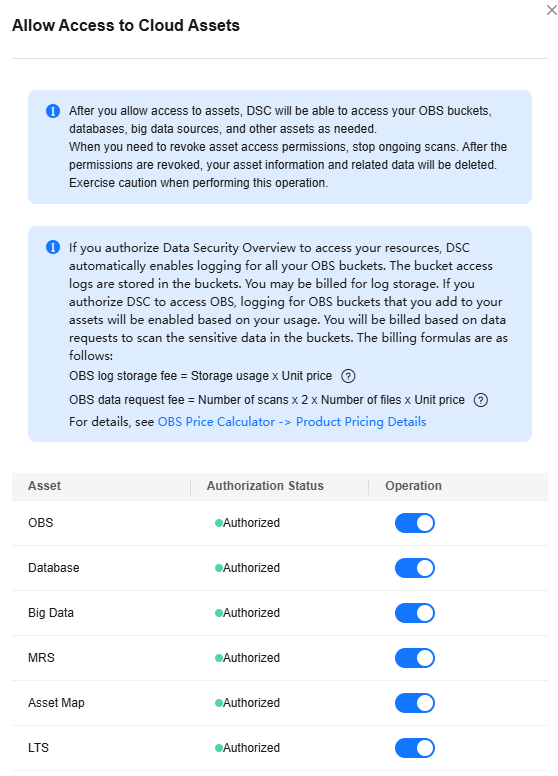
Task: Click the green status dot for MRS
Action: [x=219, y=658]
